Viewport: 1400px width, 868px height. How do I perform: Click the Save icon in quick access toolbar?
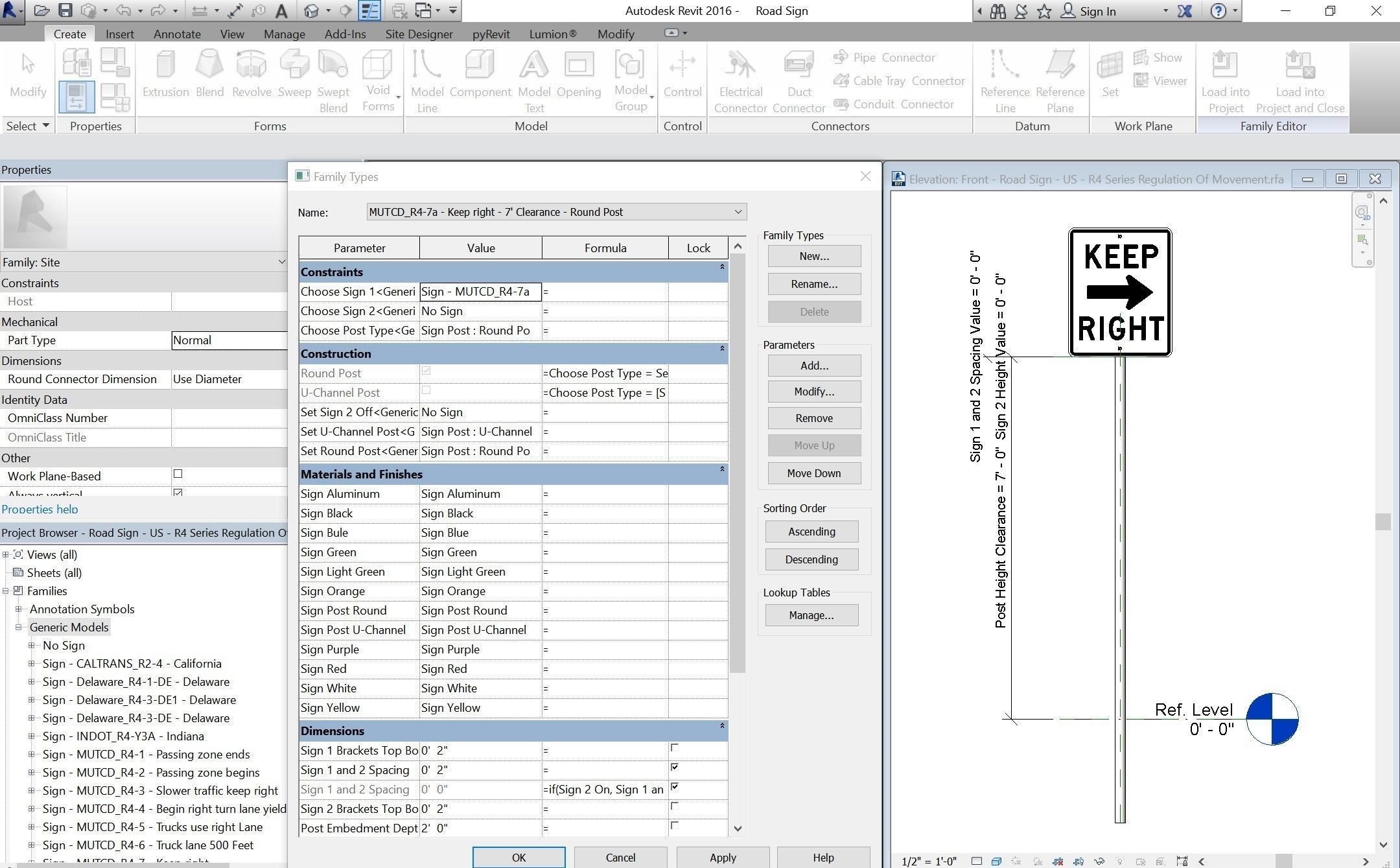65,10
